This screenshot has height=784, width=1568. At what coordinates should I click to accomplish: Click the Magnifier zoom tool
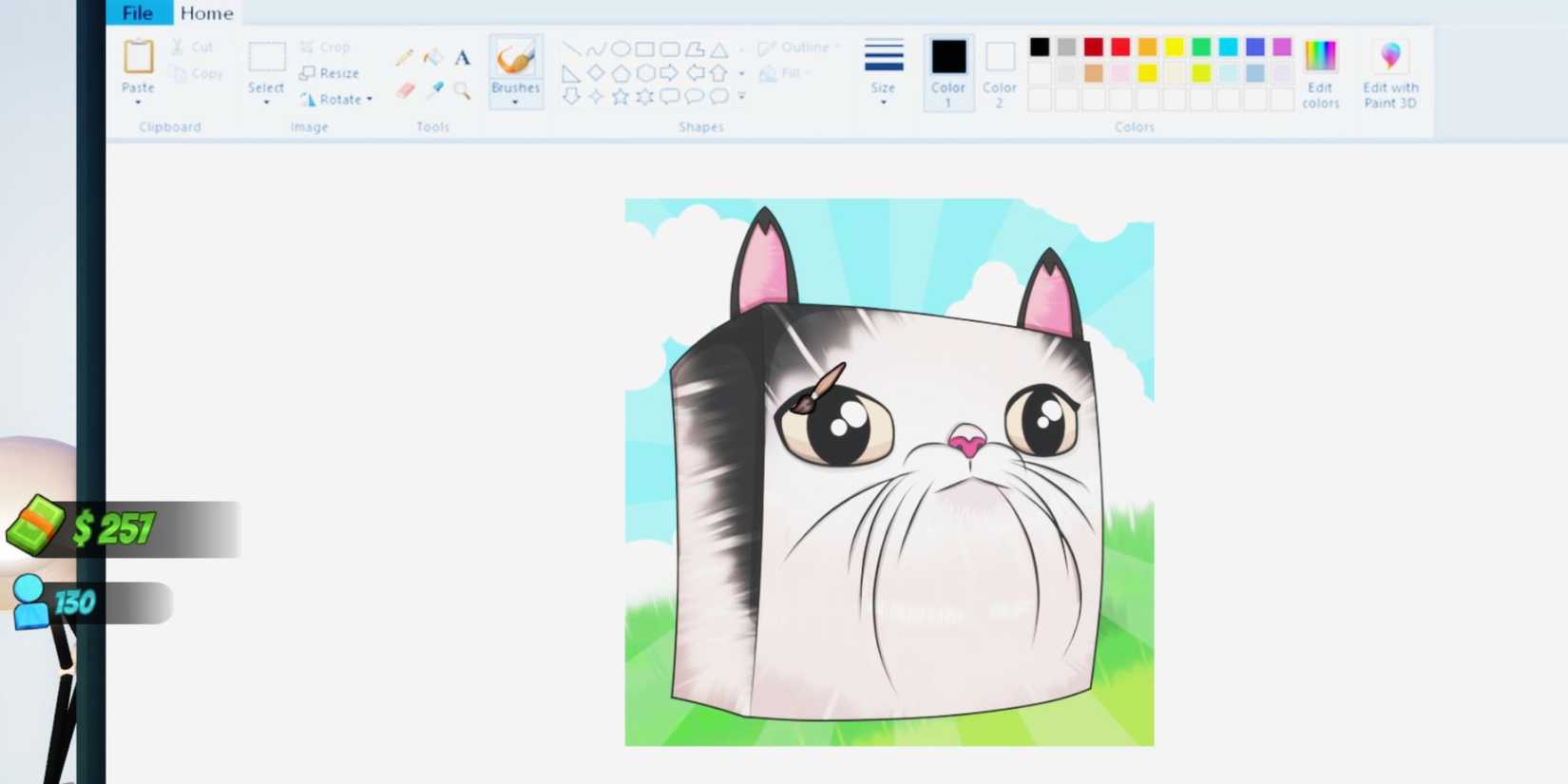point(463,91)
